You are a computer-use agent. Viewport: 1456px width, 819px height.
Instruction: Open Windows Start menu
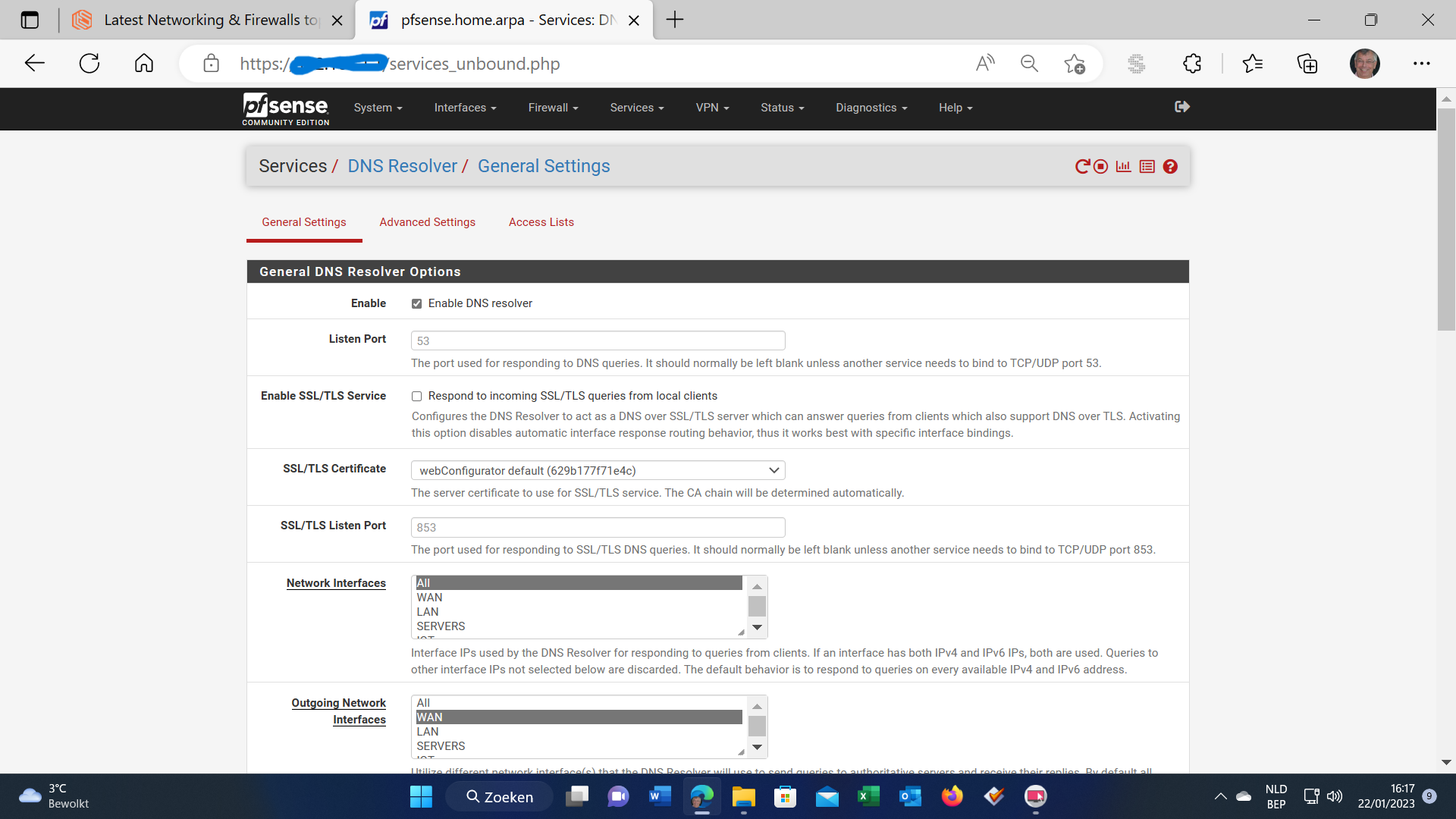pos(421,797)
